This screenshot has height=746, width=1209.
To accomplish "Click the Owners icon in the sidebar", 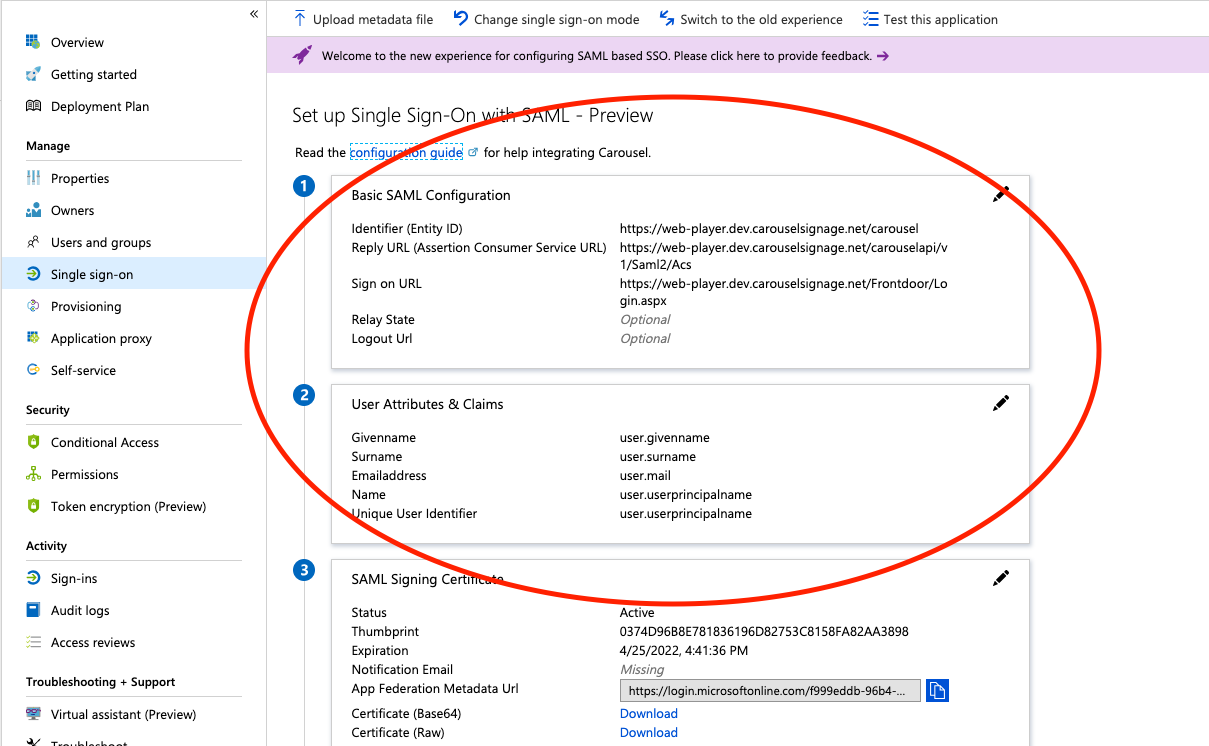I will [33, 211].
